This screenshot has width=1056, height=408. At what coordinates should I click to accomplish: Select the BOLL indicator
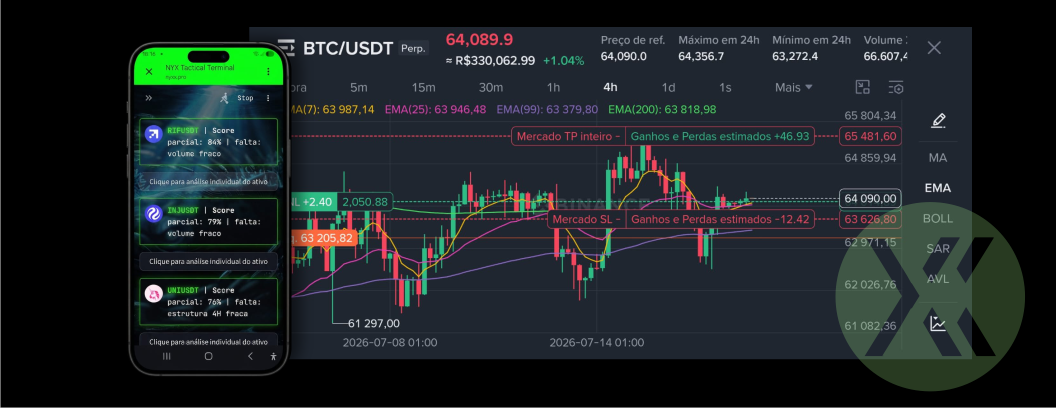click(x=937, y=218)
